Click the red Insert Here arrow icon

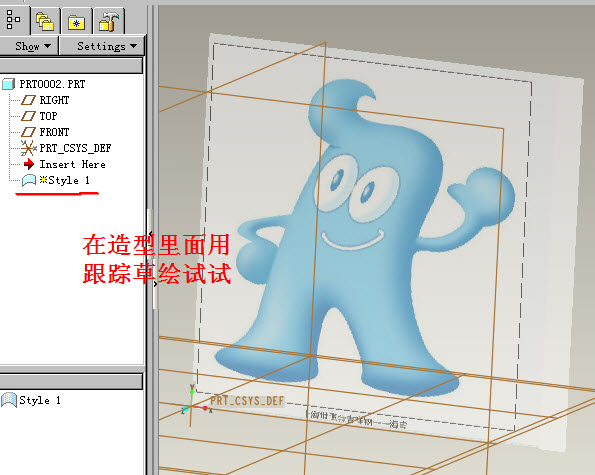pyautogui.click(x=28, y=164)
